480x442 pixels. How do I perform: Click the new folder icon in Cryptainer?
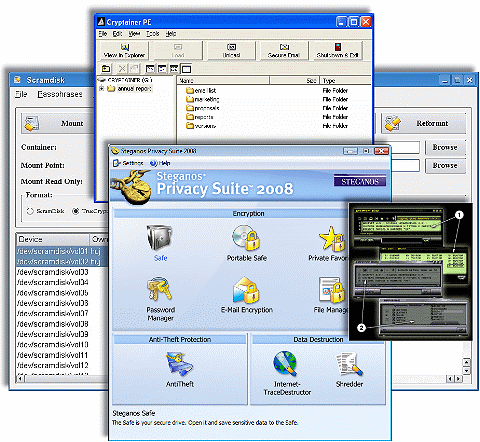106,69
